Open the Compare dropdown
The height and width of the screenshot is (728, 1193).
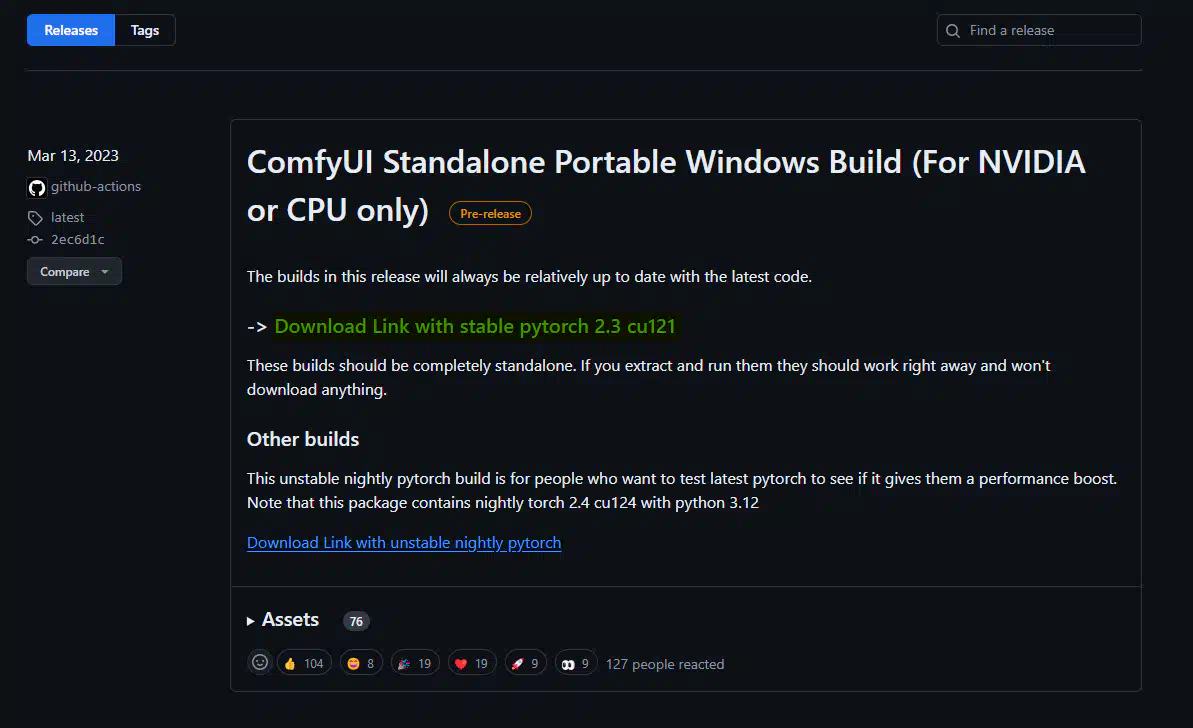(75, 272)
